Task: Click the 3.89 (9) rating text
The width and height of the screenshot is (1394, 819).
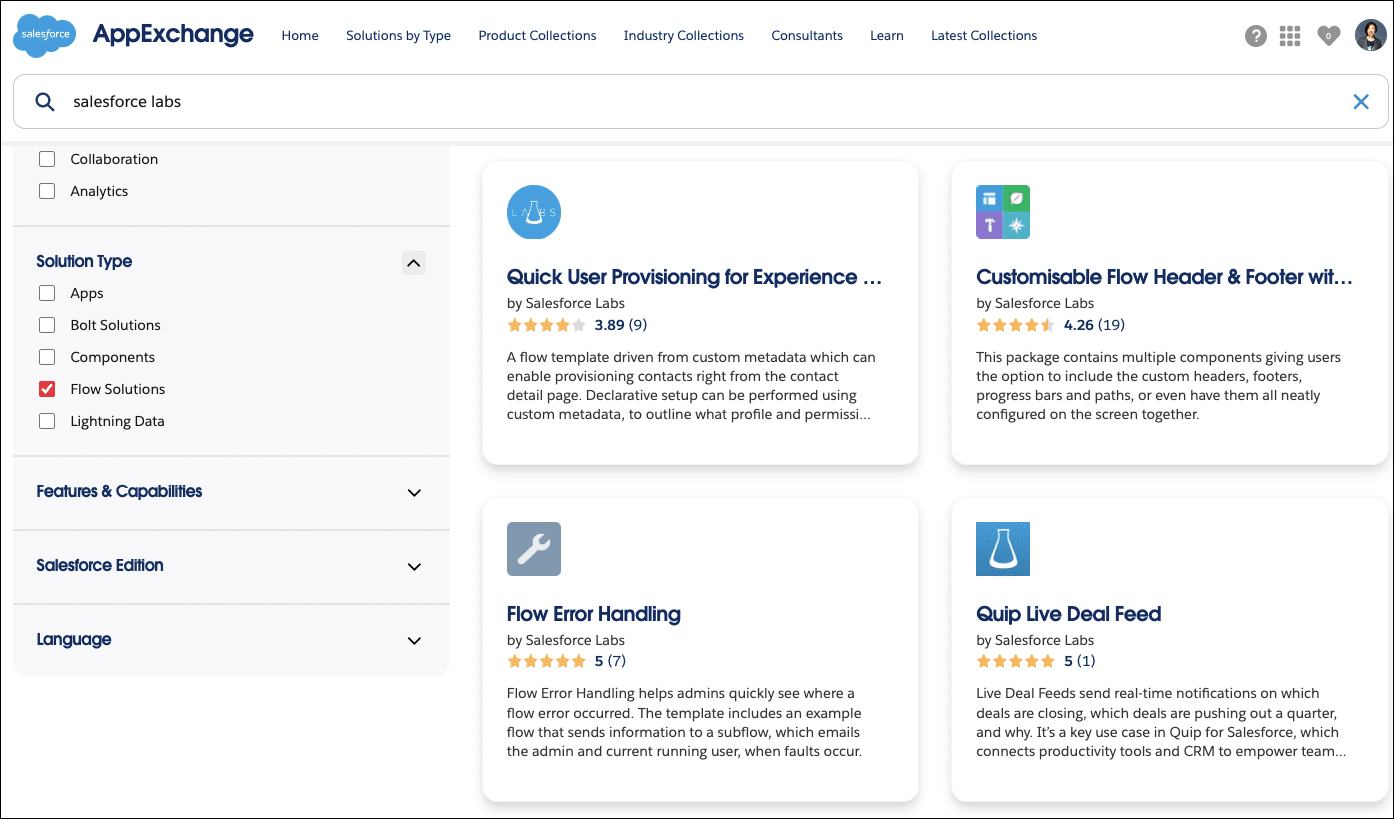Action: [621, 325]
